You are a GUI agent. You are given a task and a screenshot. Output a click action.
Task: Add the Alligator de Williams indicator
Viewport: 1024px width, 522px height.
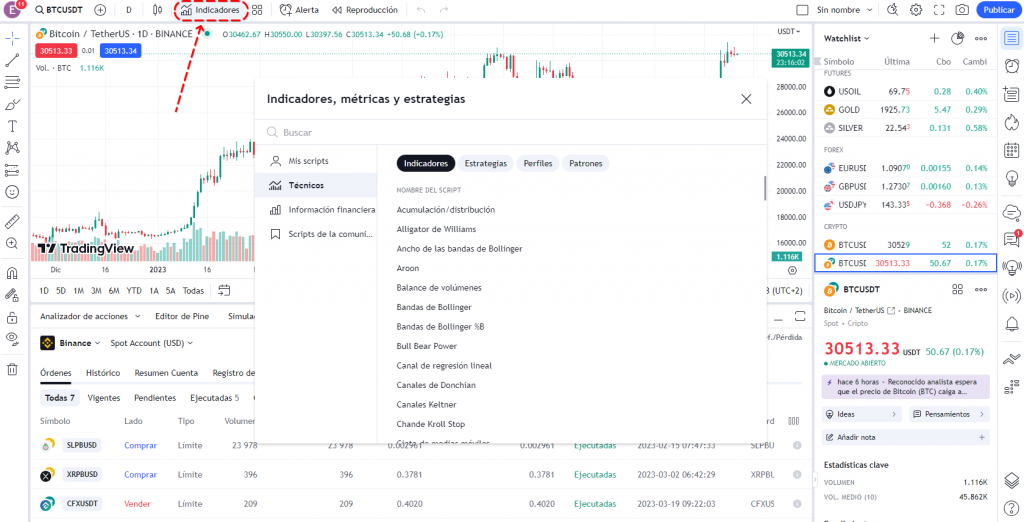click(436, 229)
